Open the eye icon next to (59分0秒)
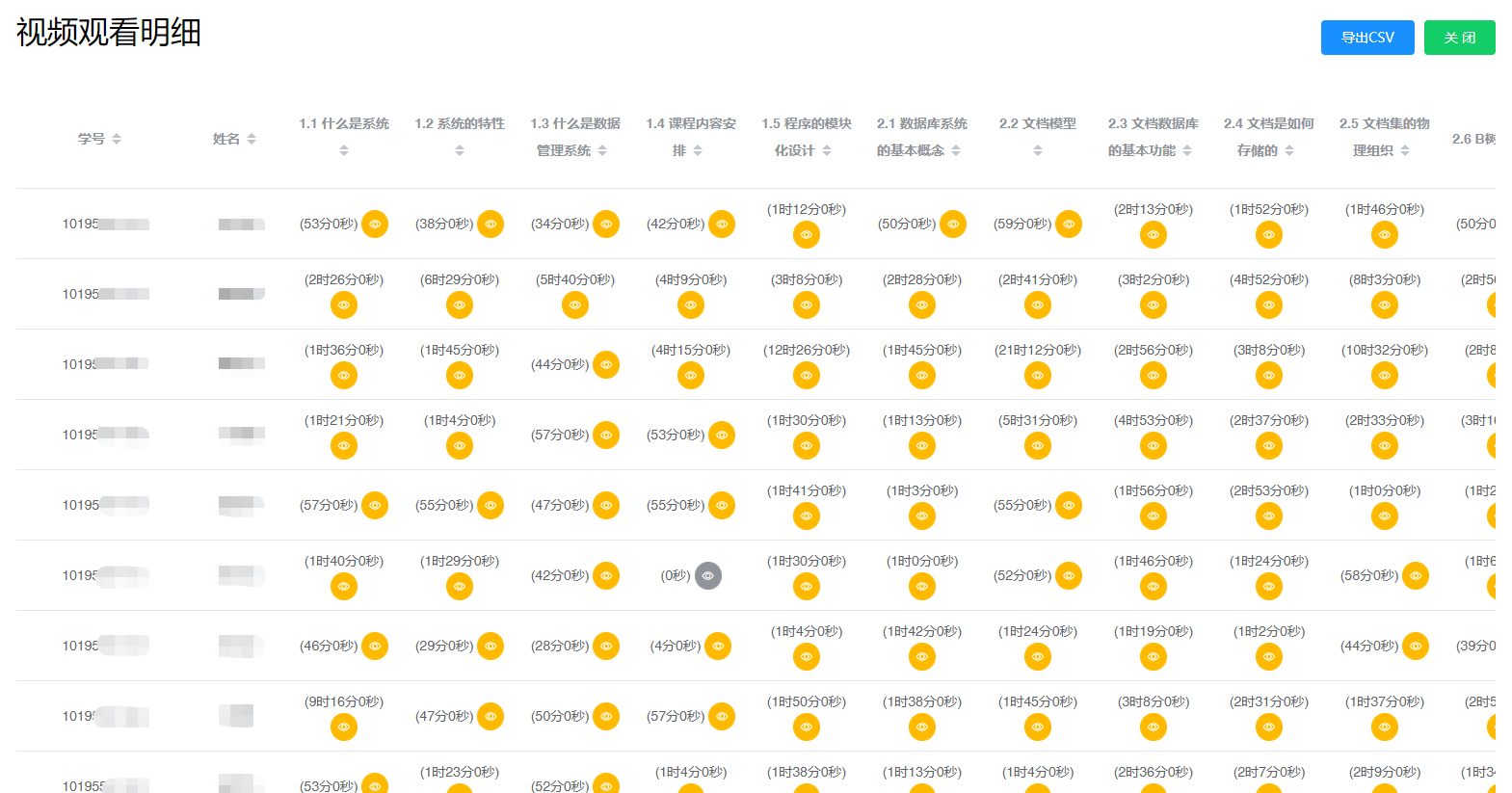Image resolution: width=1512 pixels, height=793 pixels. pyautogui.click(x=1069, y=224)
